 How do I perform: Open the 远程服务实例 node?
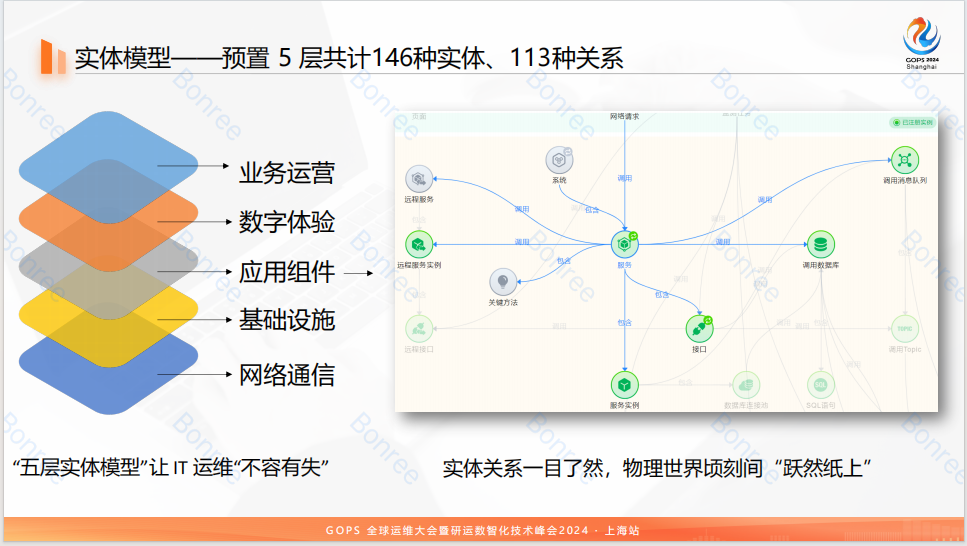(419, 244)
